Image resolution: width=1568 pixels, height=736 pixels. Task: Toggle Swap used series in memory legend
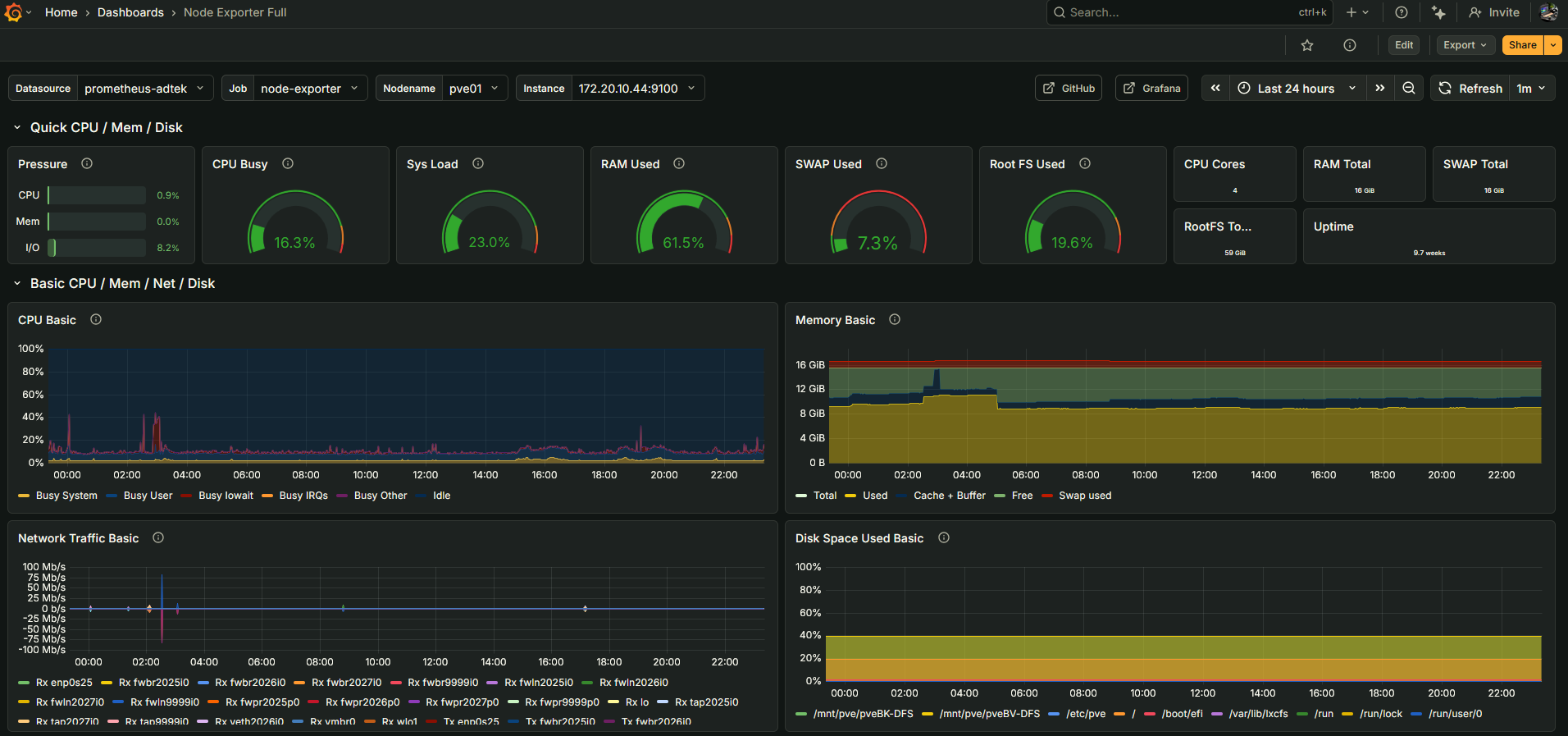[1084, 496]
